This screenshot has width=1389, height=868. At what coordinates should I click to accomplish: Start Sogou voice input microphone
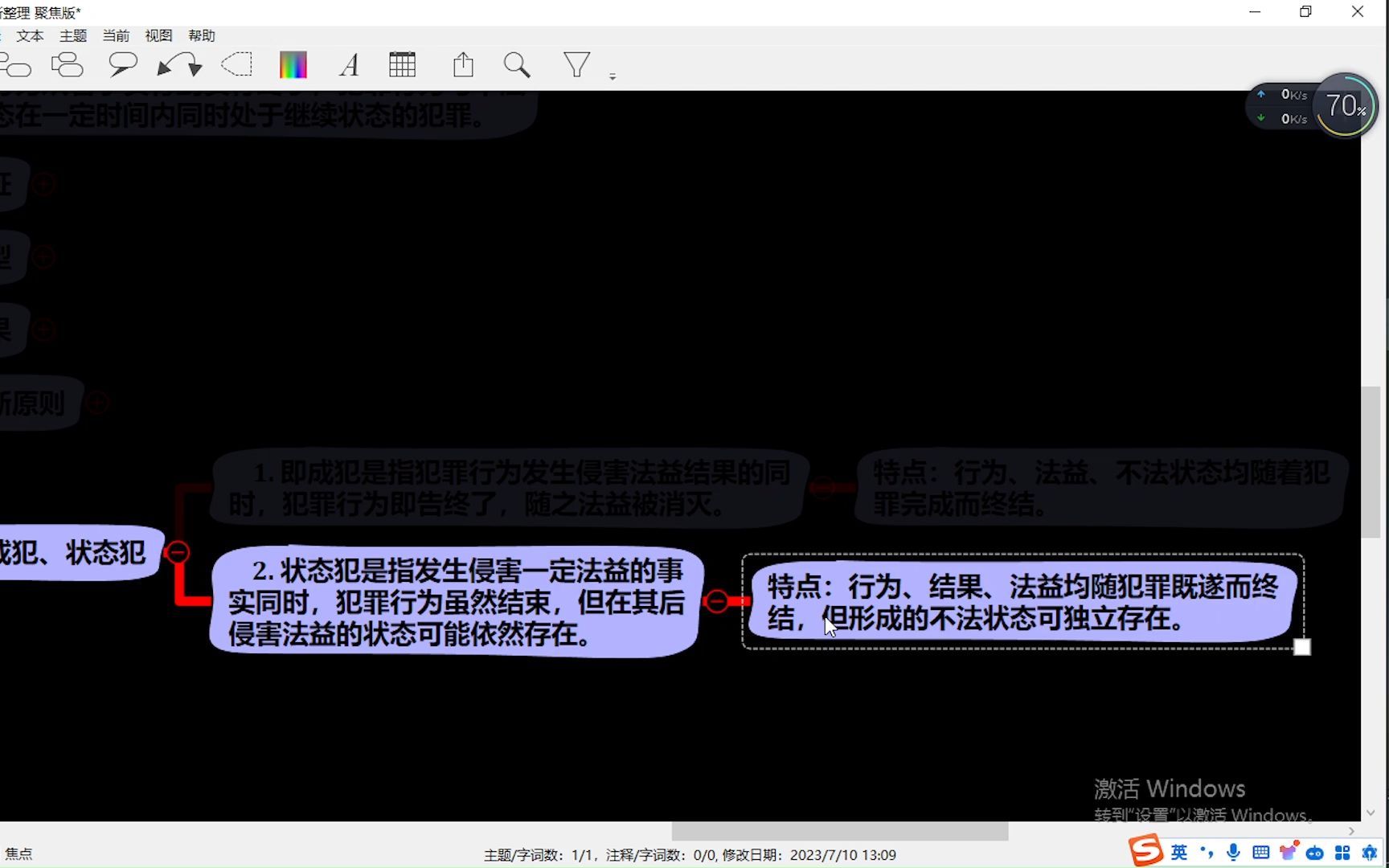(1233, 853)
